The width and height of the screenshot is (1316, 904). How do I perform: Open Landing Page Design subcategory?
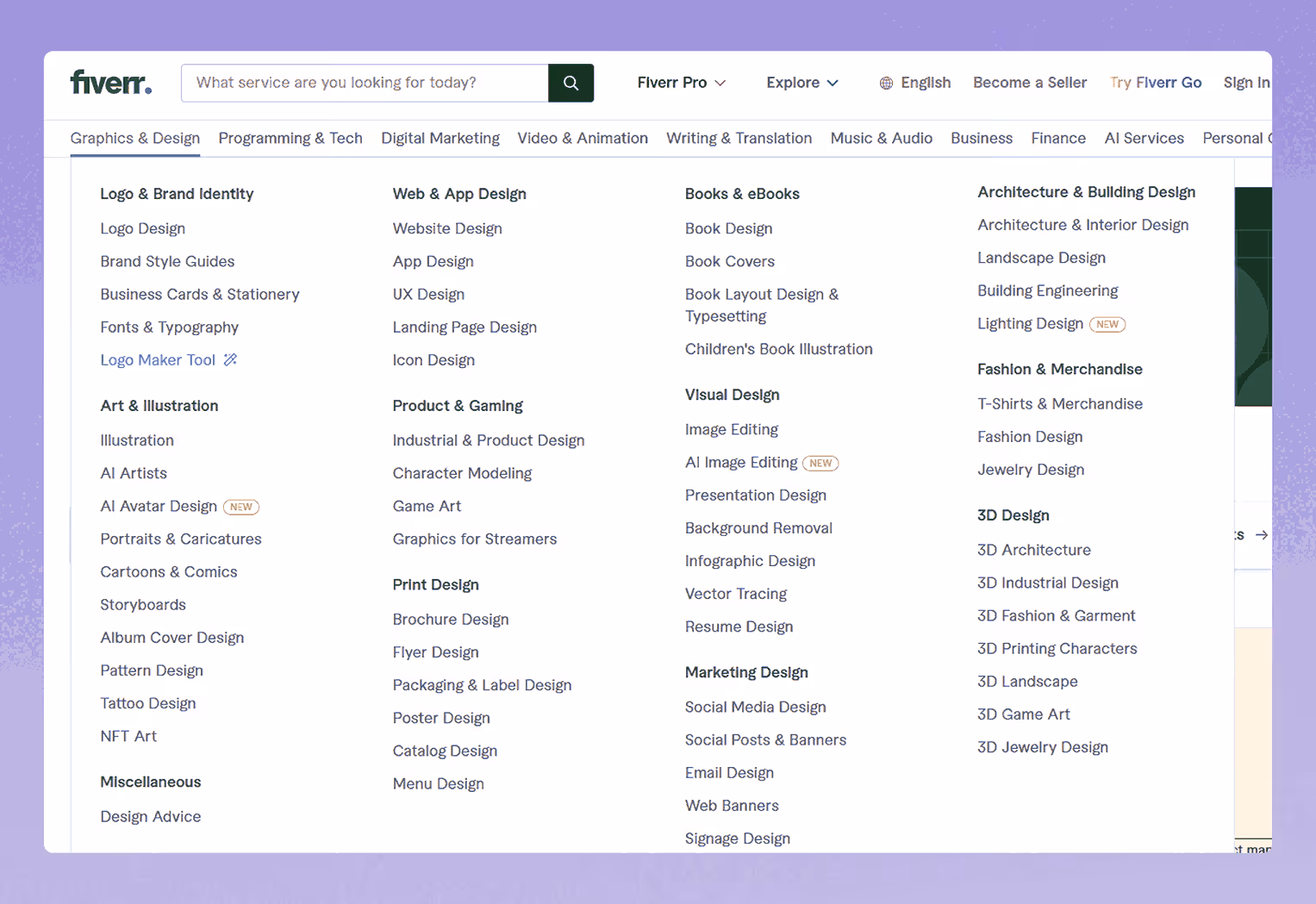coord(465,327)
